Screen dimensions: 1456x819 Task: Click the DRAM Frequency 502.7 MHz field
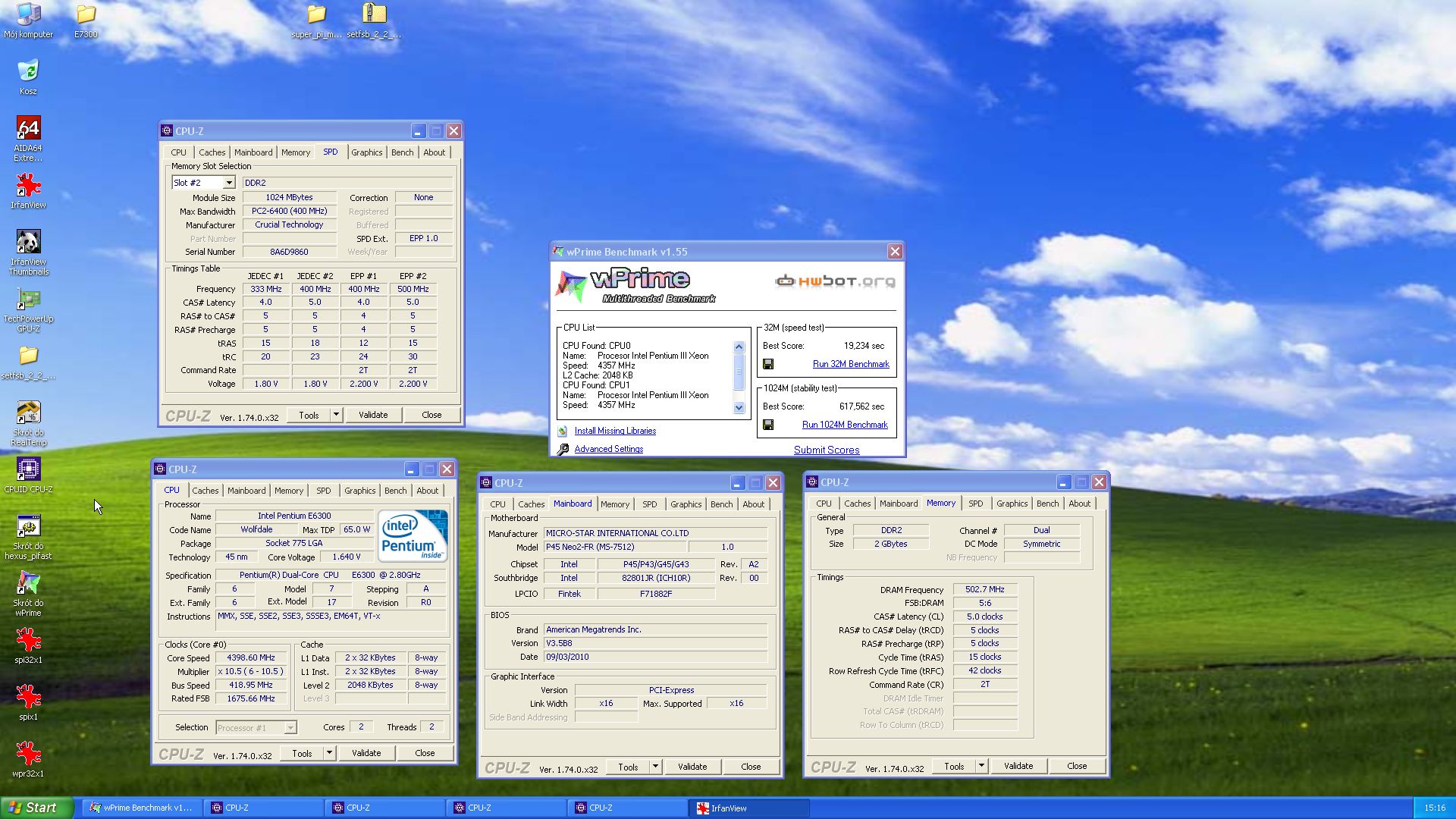[x=984, y=589]
